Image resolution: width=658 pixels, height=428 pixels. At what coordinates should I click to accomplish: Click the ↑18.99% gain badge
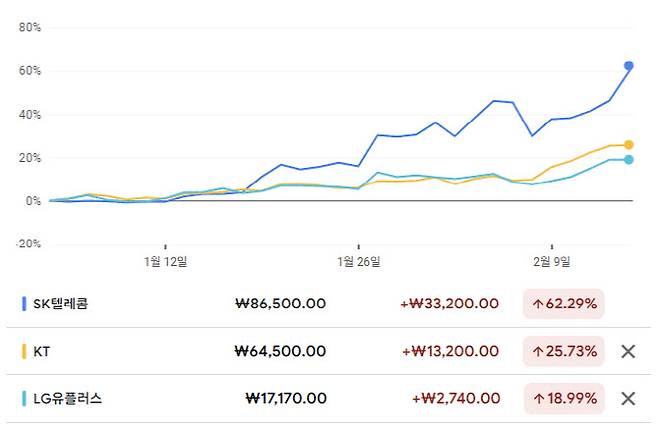[x=564, y=398]
